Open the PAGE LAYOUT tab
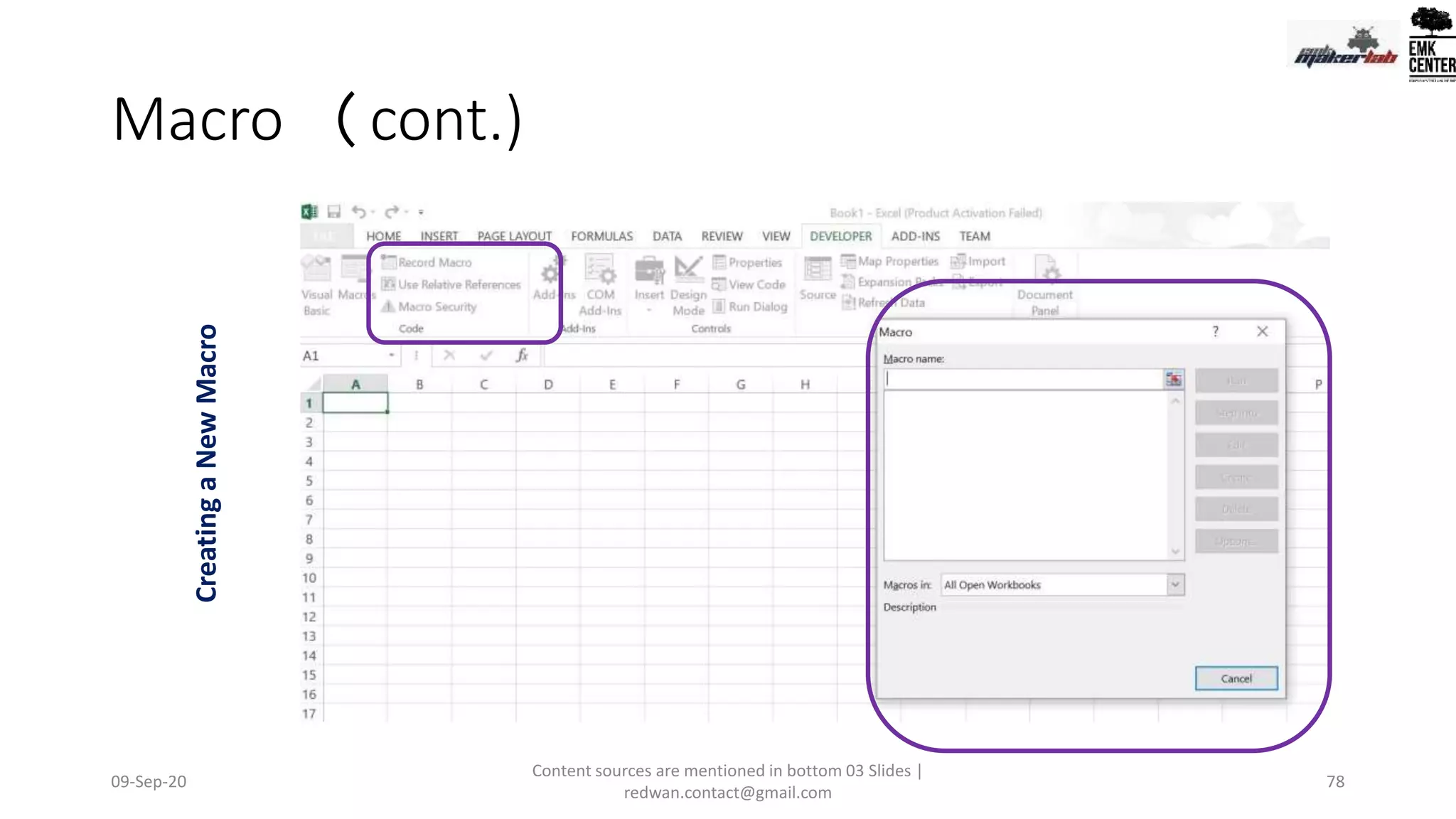The width and height of the screenshot is (1456, 819). (x=514, y=236)
